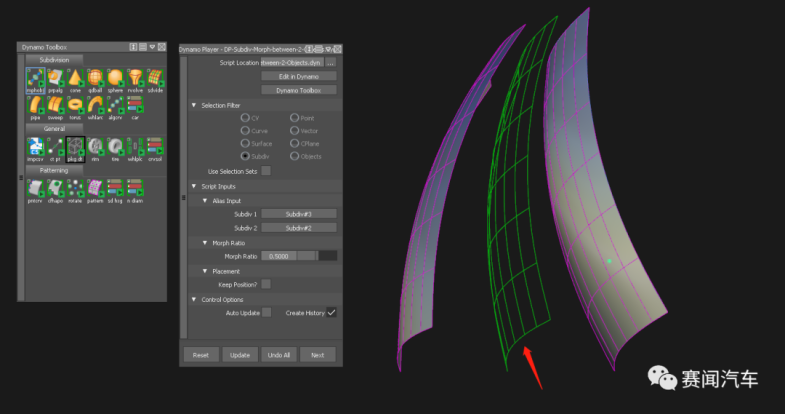Viewport: 785px width, 414px height.
Task: Collapse the Script Inputs section
Action: pyautogui.click(x=194, y=186)
